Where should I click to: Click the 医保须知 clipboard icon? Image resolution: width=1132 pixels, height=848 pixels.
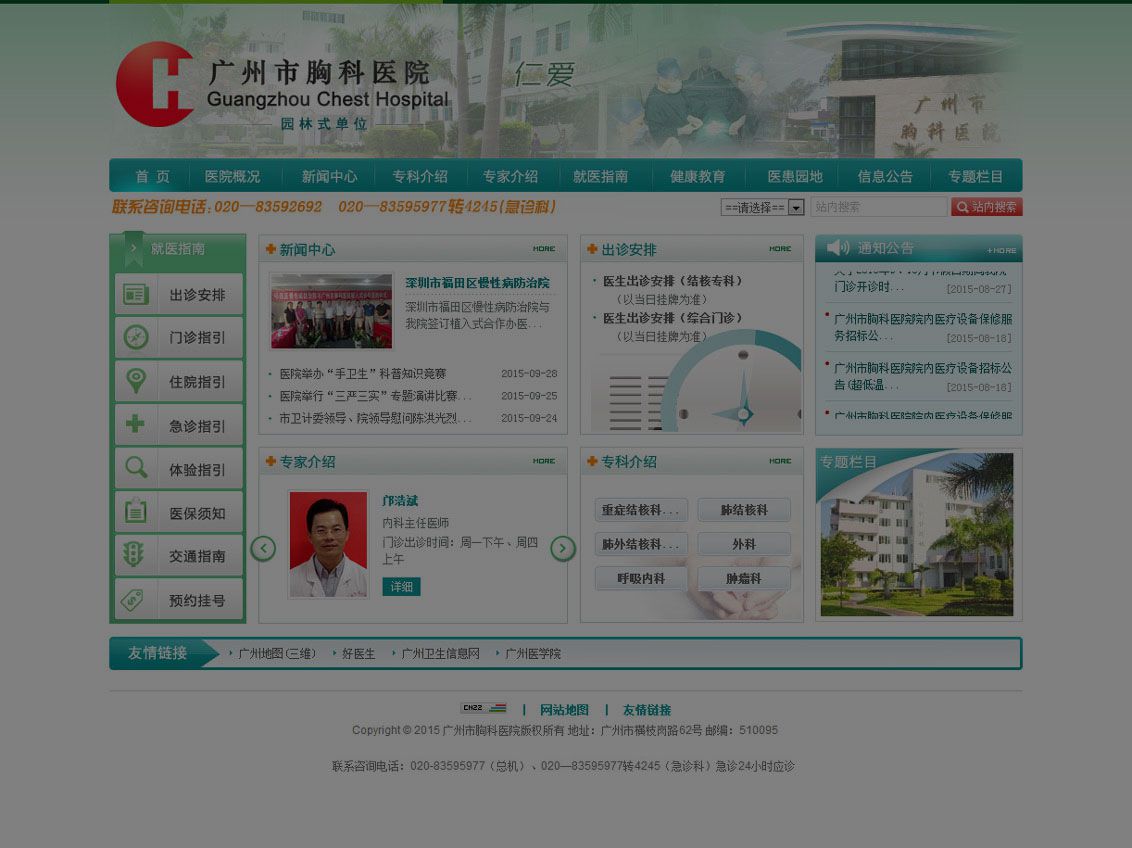point(136,512)
